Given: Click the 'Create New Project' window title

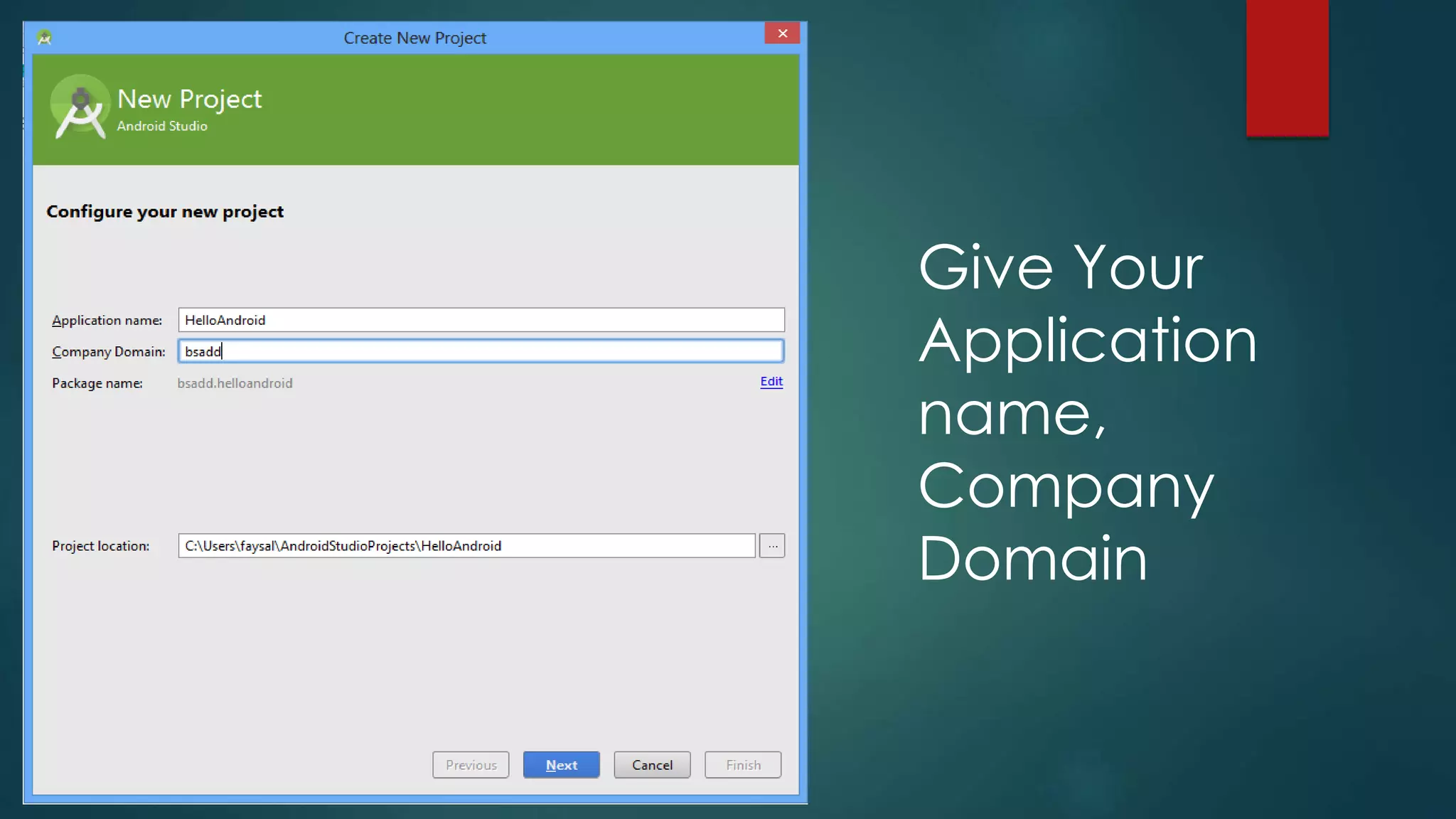Looking at the screenshot, I should tap(415, 38).
